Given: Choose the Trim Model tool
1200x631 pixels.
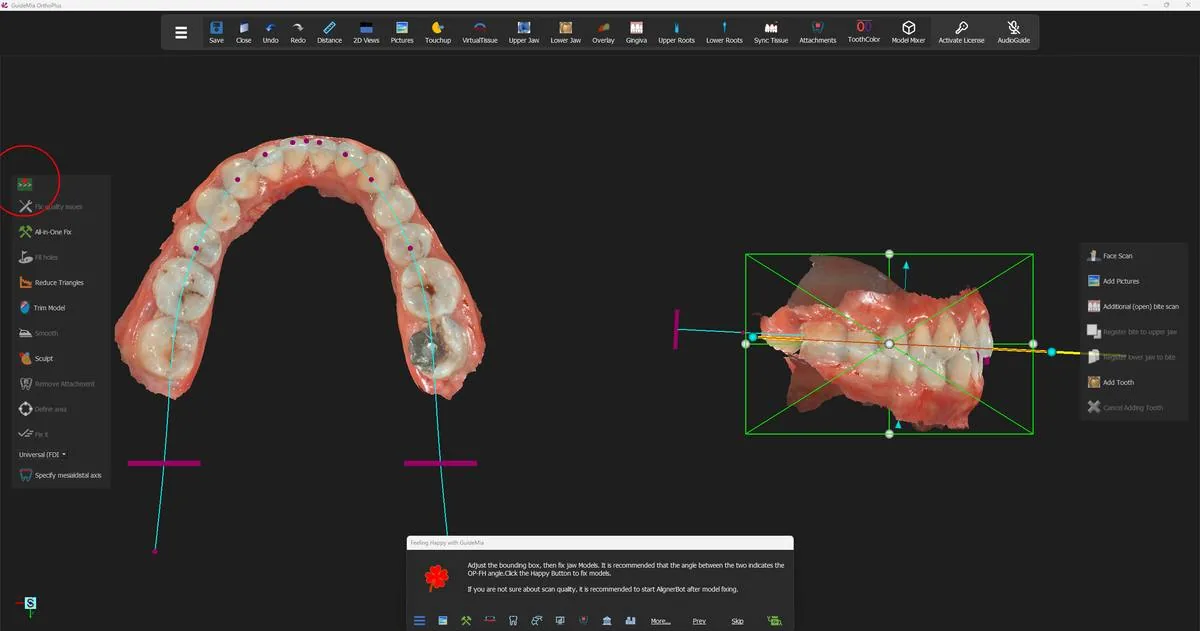Looking at the screenshot, I should click(x=42, y=308).
